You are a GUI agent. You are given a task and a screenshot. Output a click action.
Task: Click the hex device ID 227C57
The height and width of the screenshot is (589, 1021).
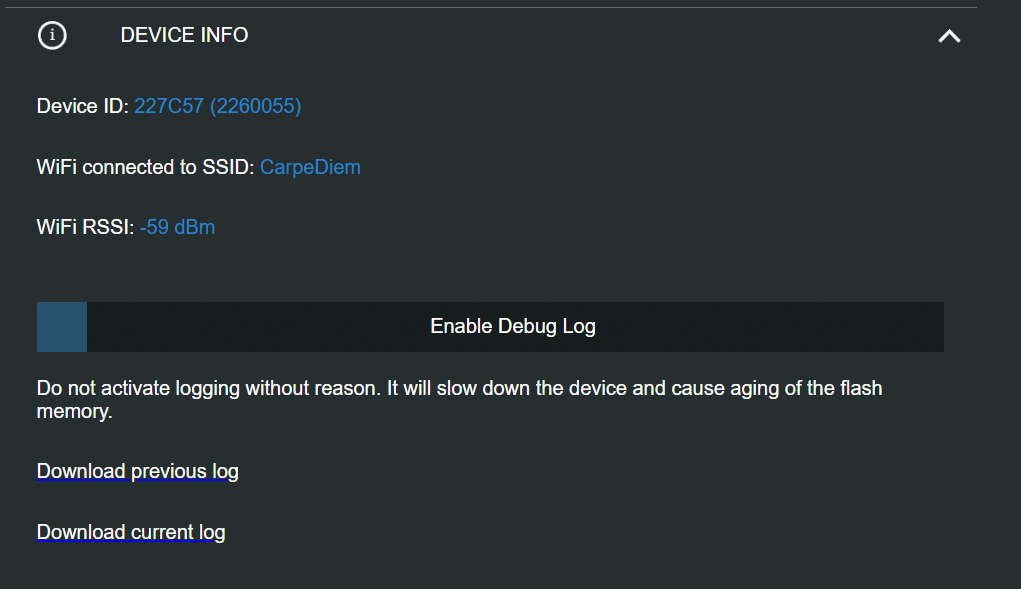[x=169, y=106]
